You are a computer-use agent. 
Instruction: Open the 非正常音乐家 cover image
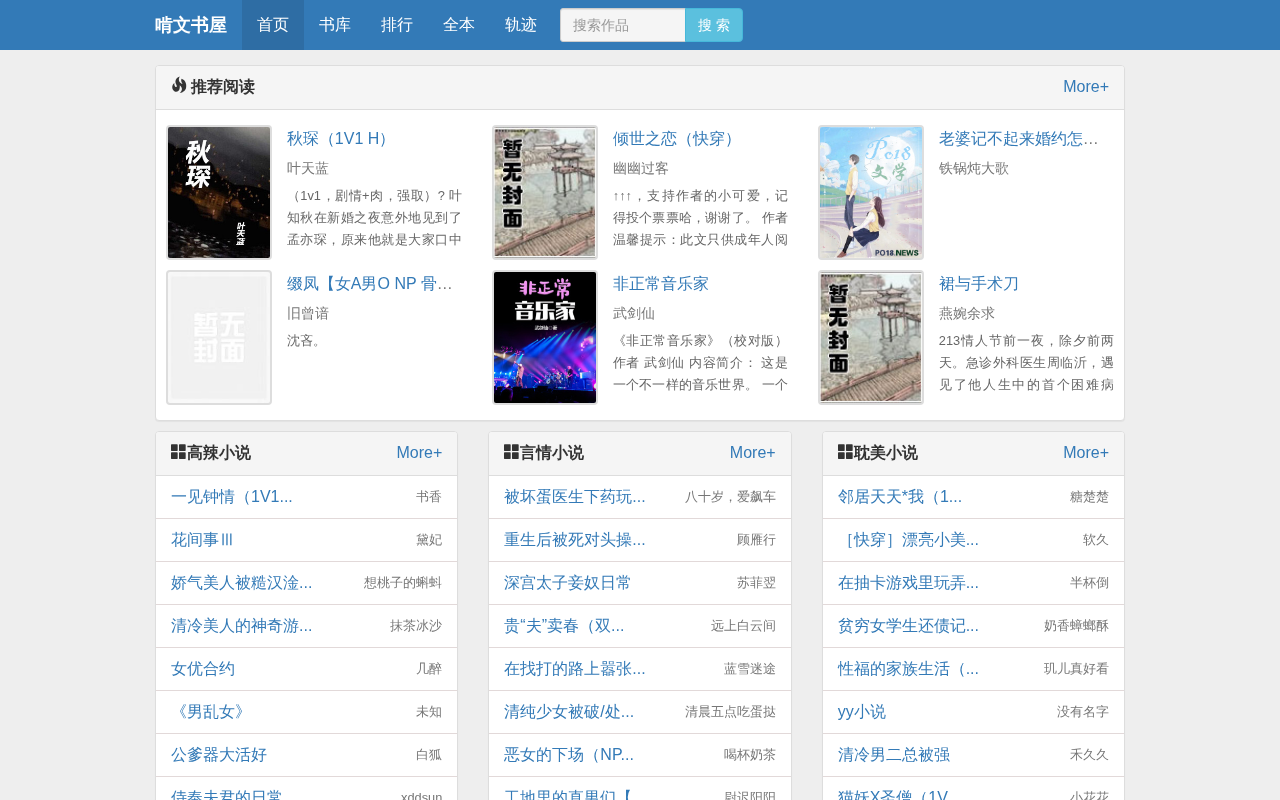click(545, 337)
